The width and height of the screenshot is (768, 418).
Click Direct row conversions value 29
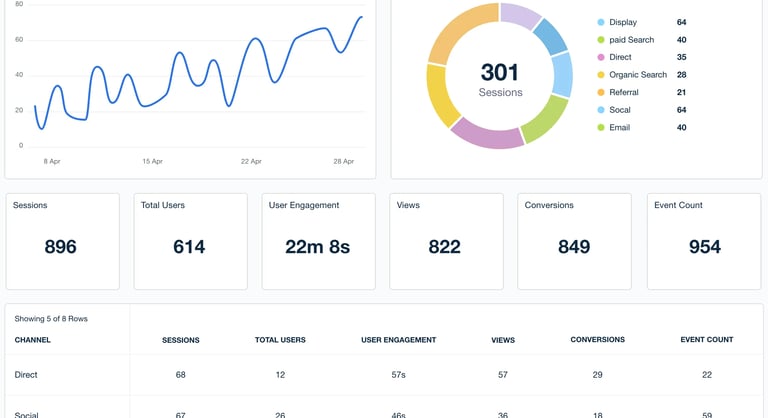(x=598, y=375)
